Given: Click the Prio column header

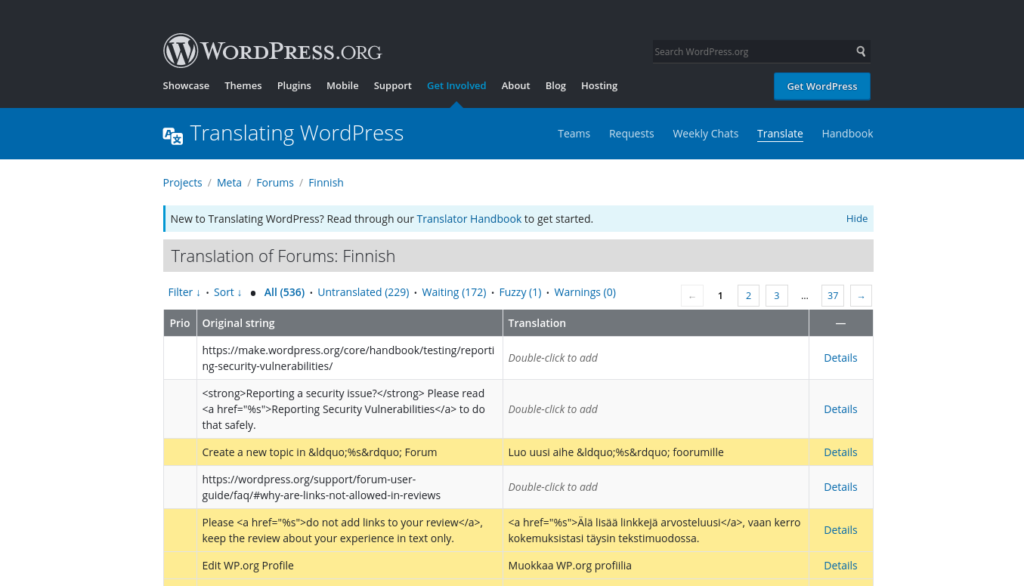Looking at the screenshot, I should 180,323.
